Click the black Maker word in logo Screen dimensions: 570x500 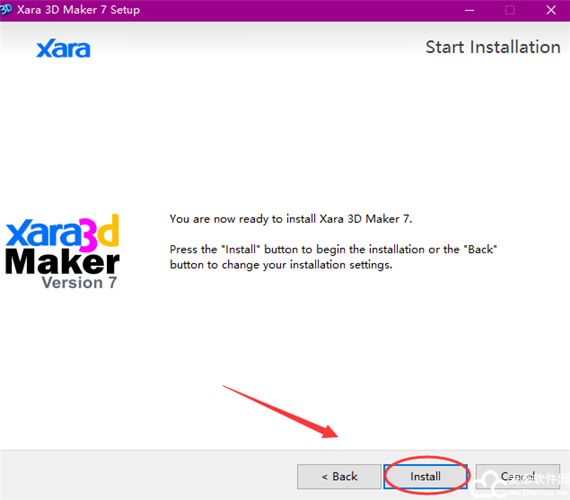click(63, 262)
